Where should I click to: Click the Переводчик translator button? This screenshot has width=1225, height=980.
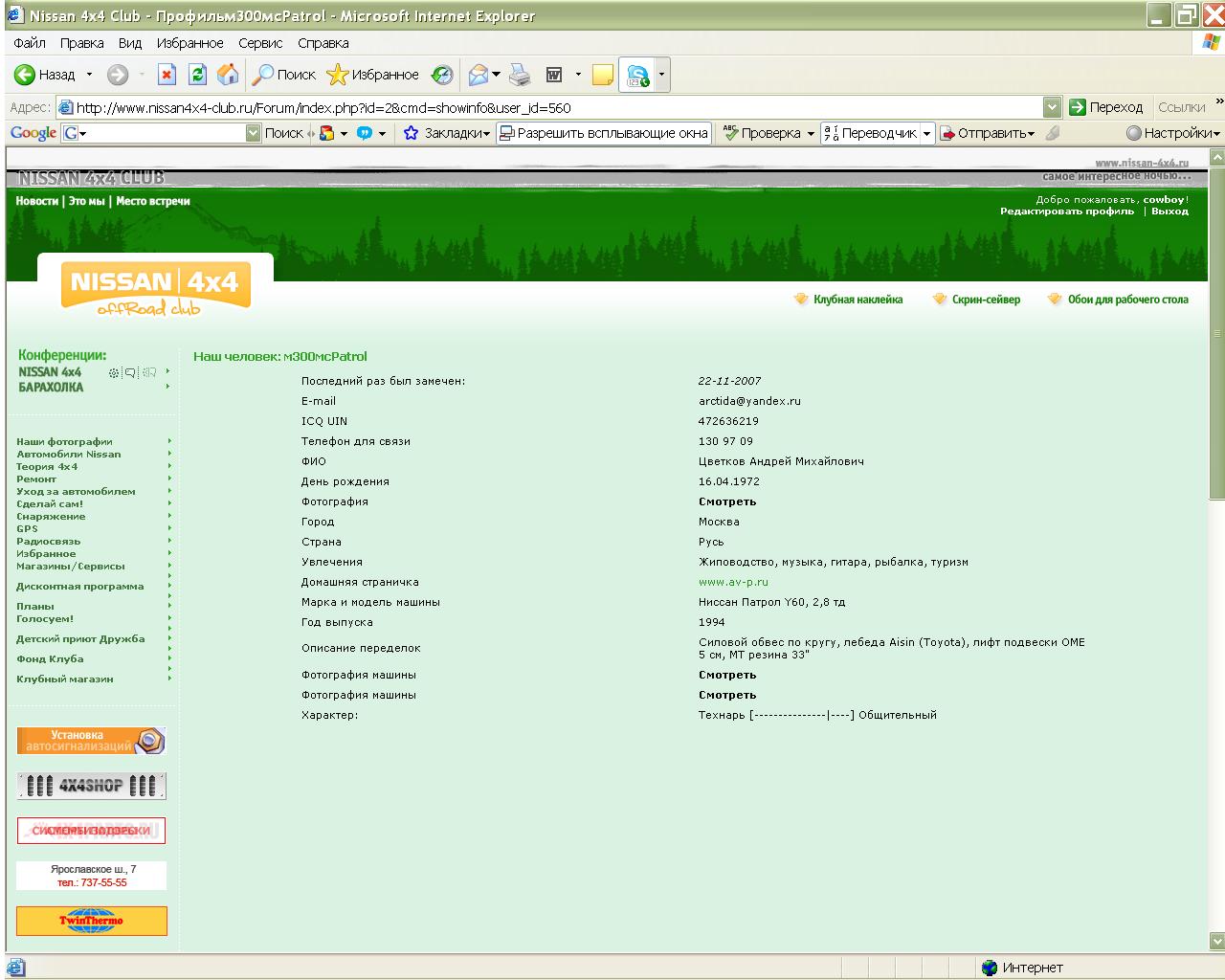tap(870, 133)
